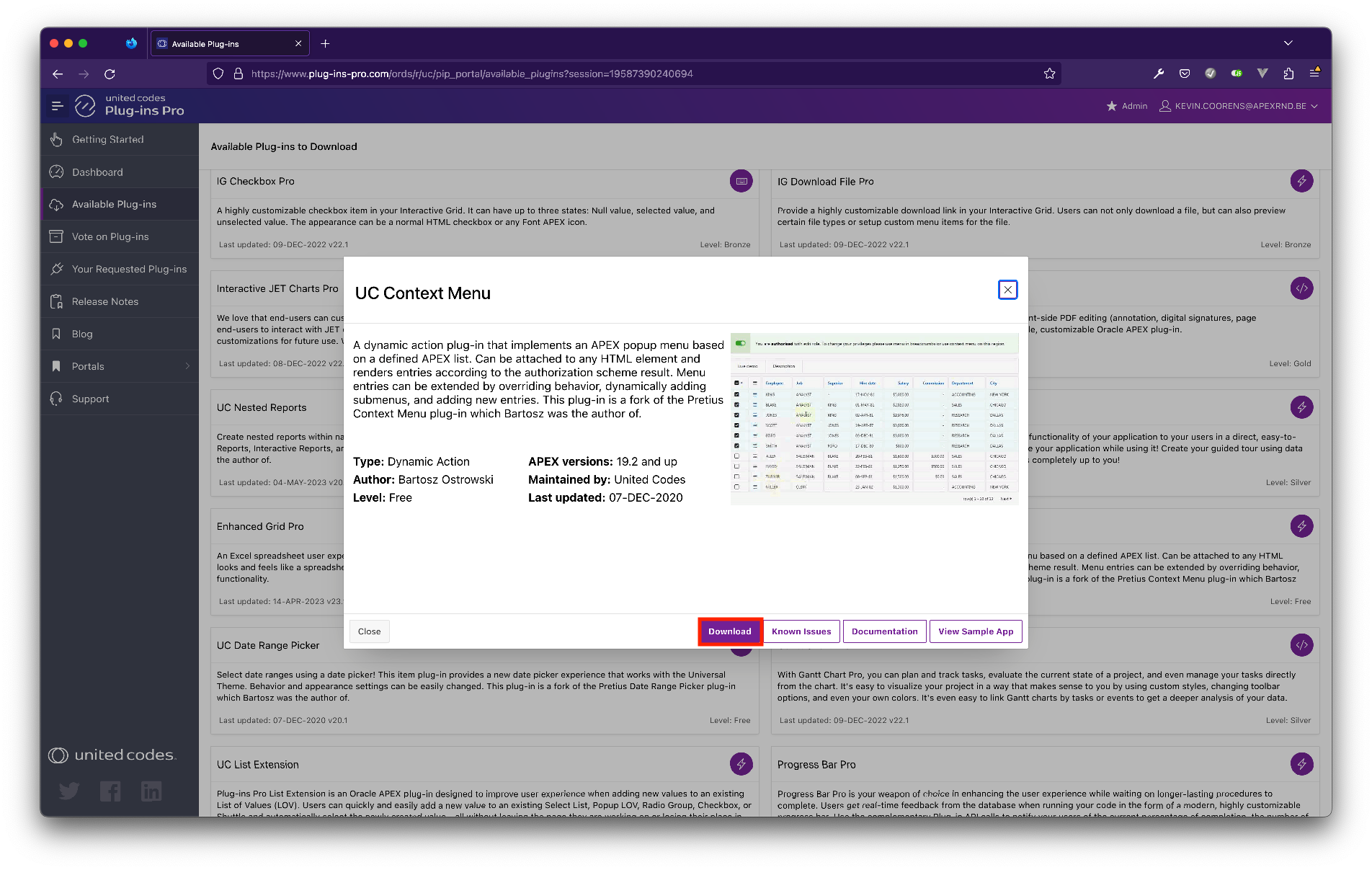1372x870 pixels.
Task: Open the United Codes Facebook icon
Action: (110, 791)
